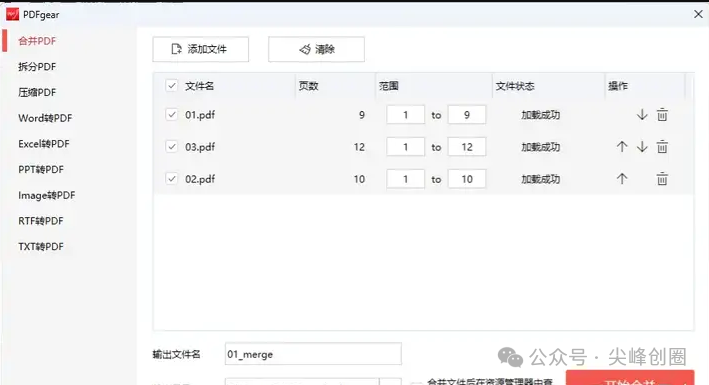Click the 清除 button

click(316, 49)
